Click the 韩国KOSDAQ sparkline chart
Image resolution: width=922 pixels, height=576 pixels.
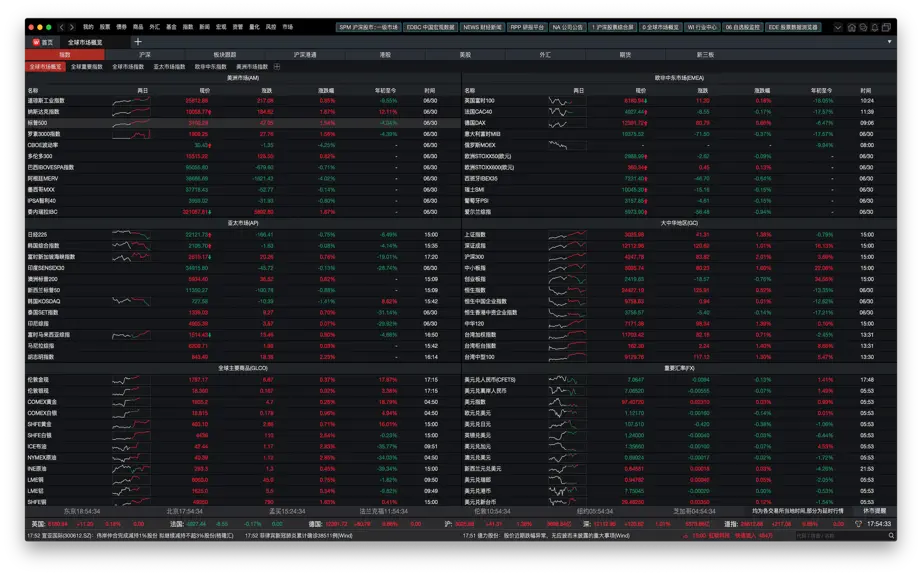131,302
